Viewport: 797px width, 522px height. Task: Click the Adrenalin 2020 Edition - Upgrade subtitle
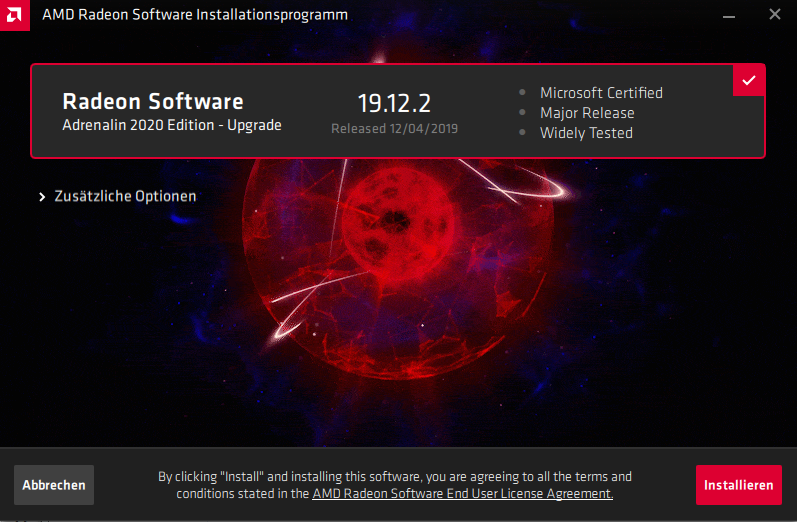click(x=172, y=125)
